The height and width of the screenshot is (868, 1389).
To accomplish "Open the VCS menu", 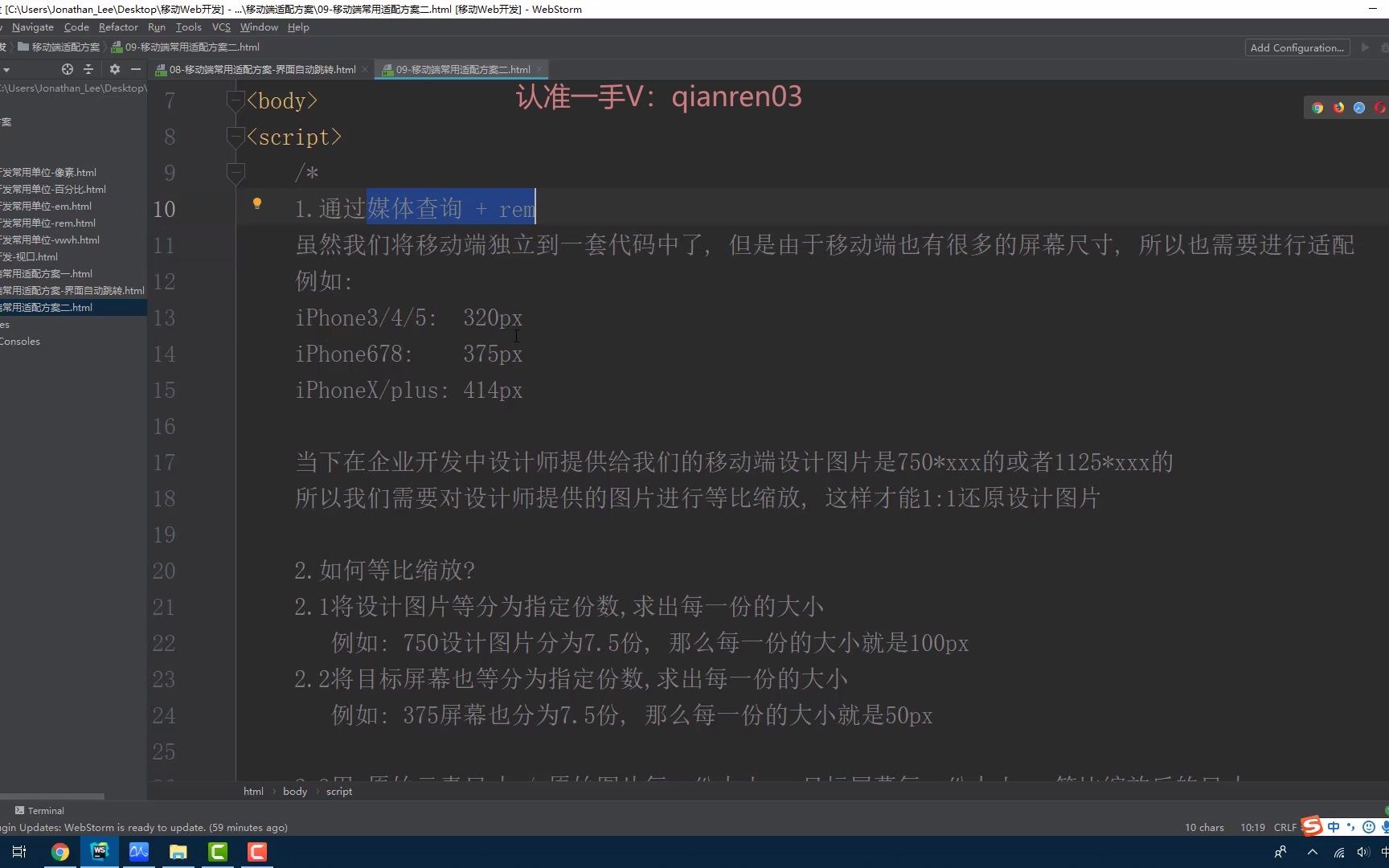I will coord(221,27).
